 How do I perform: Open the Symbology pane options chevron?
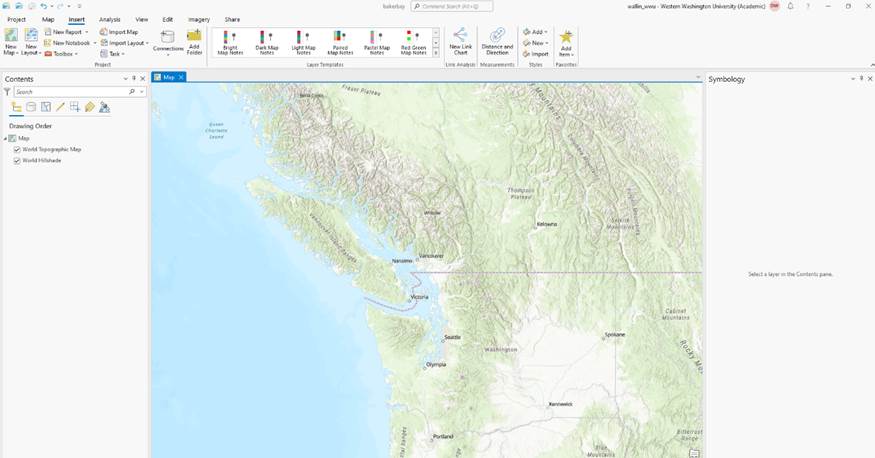point(853,79)
